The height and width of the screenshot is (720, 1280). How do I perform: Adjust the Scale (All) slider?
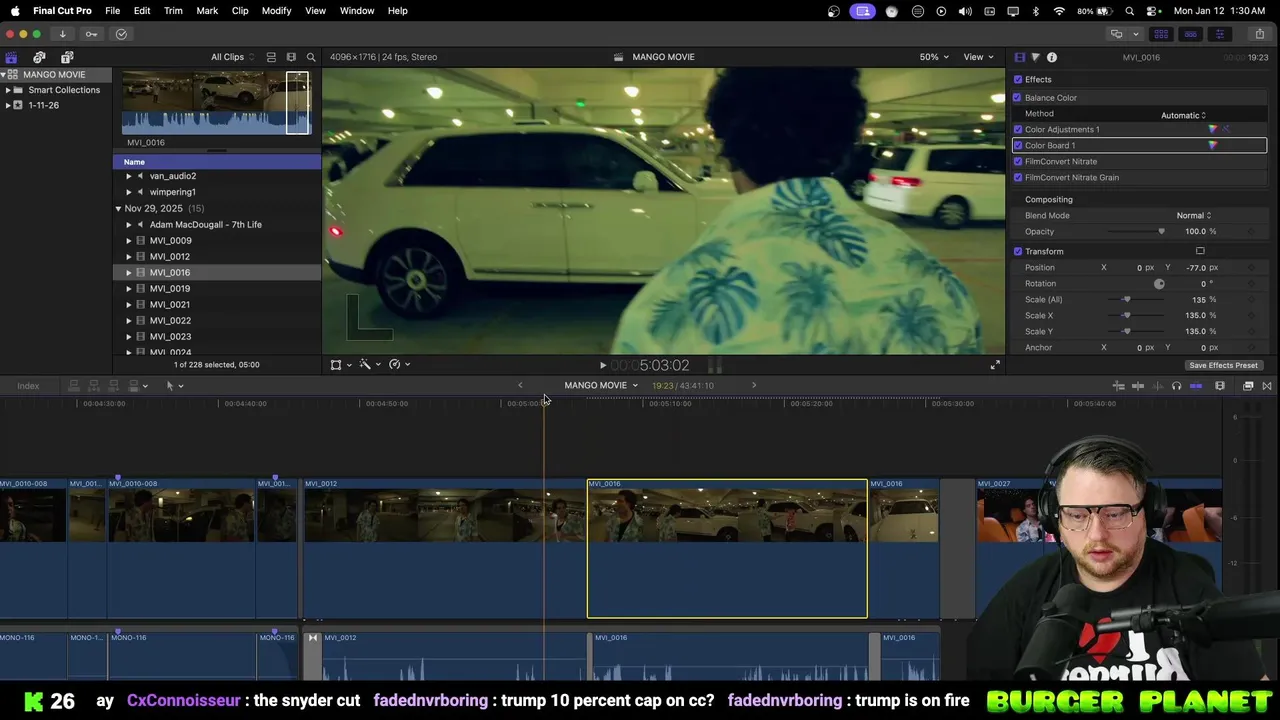(x=1126, y=299)
